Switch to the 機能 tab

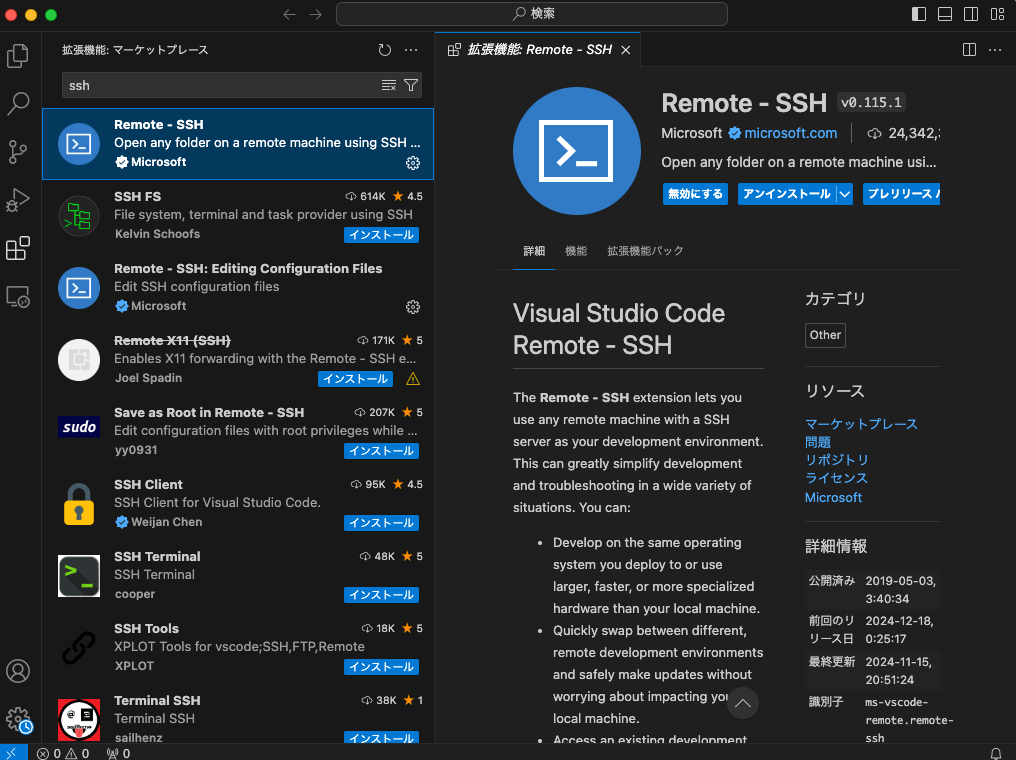click(x=576, y=251)
